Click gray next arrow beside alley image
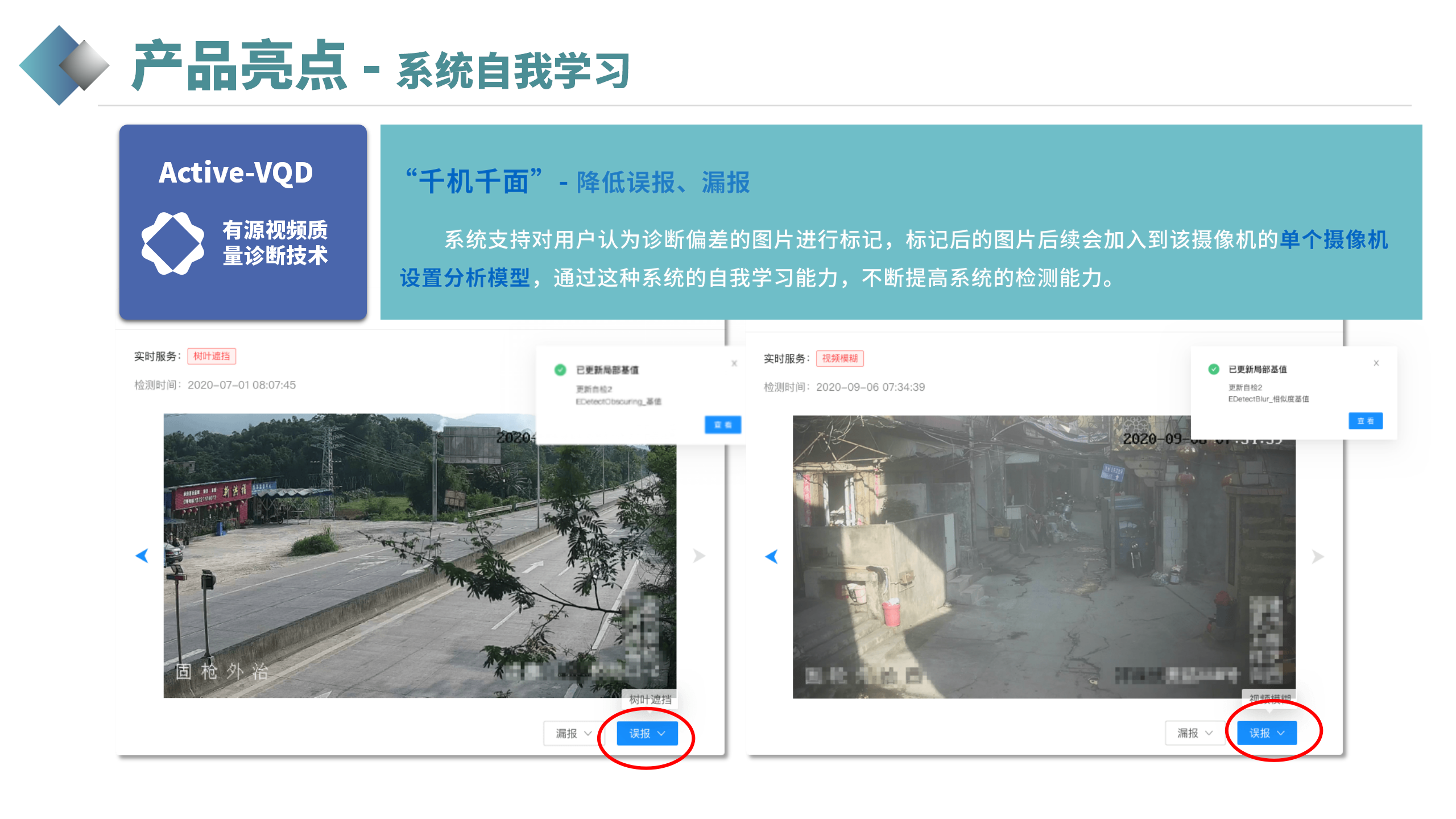 click(1317, 556)
